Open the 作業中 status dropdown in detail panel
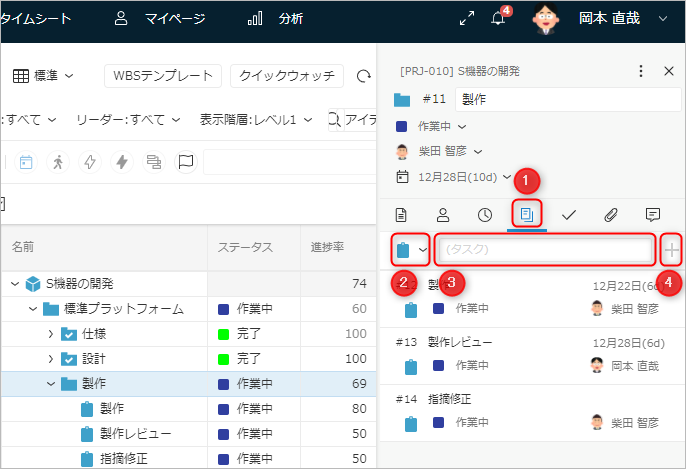 [441, 126]
